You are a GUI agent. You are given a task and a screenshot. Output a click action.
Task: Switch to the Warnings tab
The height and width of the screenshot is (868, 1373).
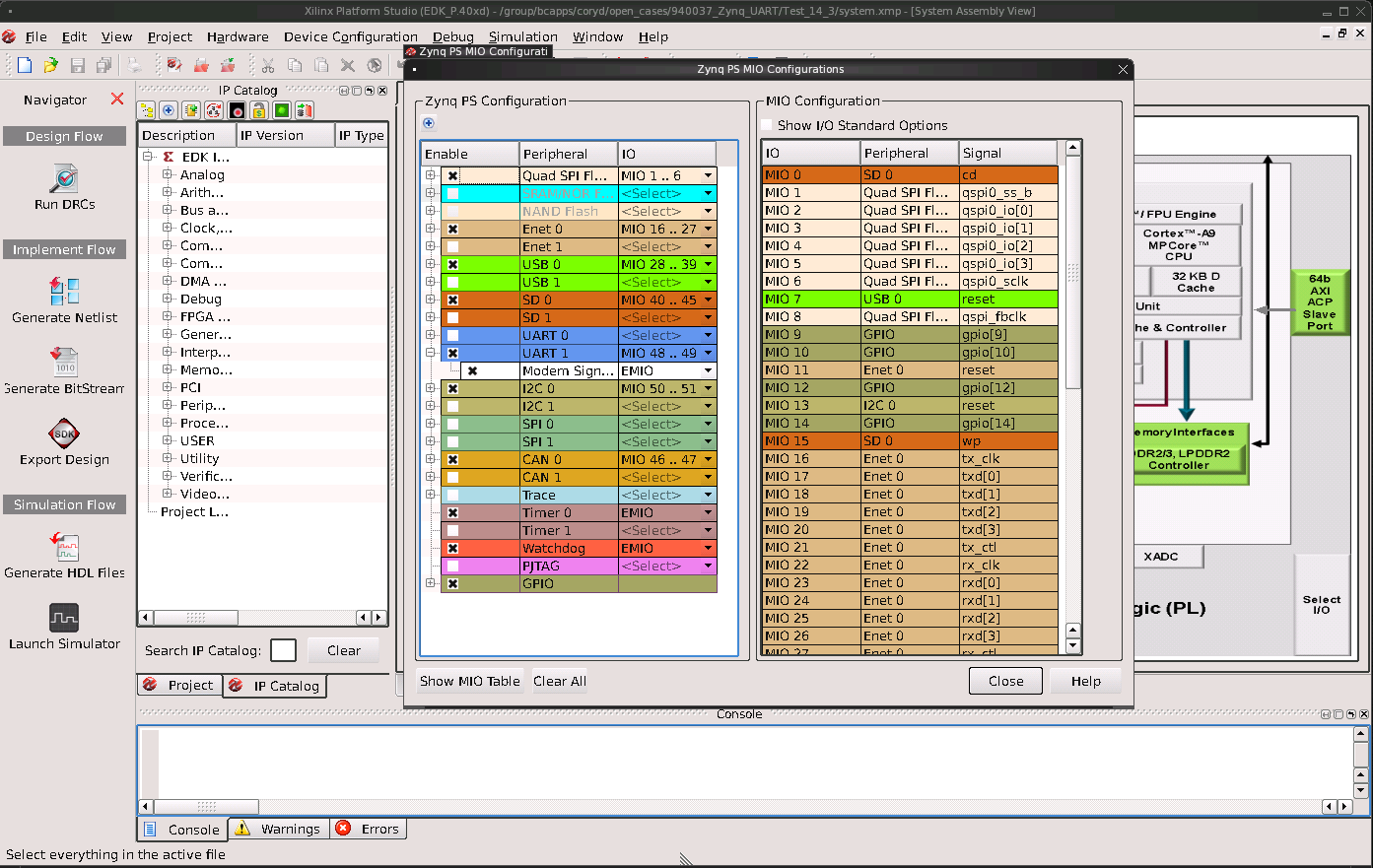click(x=278, y=829)
